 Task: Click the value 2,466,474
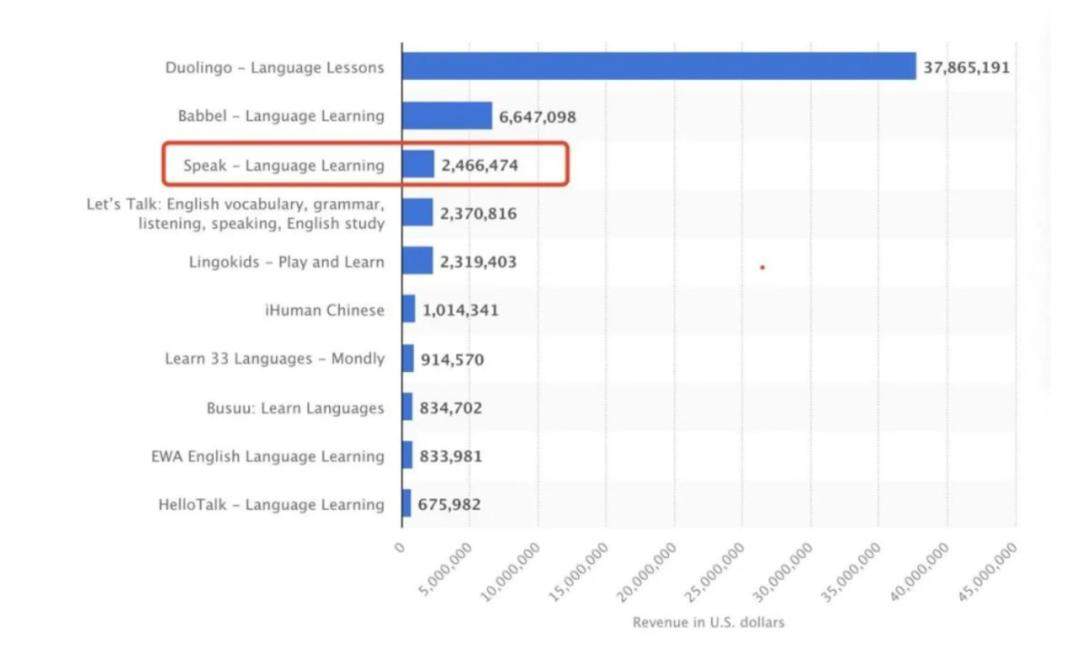point(479,165)
